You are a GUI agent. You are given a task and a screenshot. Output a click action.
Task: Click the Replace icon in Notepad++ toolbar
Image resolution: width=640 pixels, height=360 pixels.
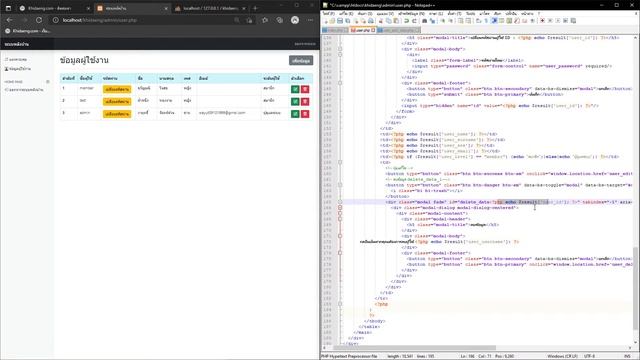tap(433, 20)
